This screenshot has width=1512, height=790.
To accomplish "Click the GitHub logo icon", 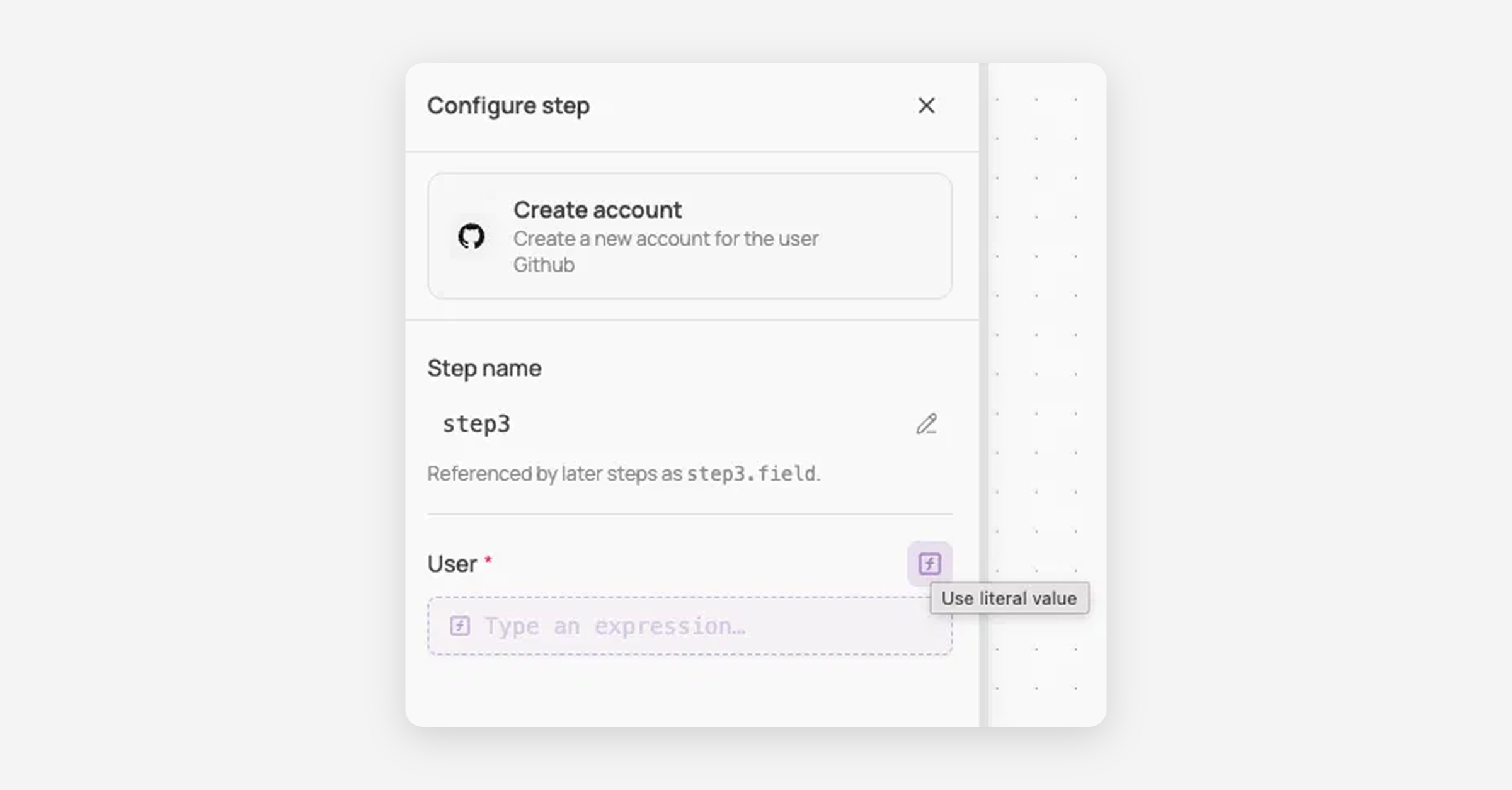I will [x=471, y=236].
